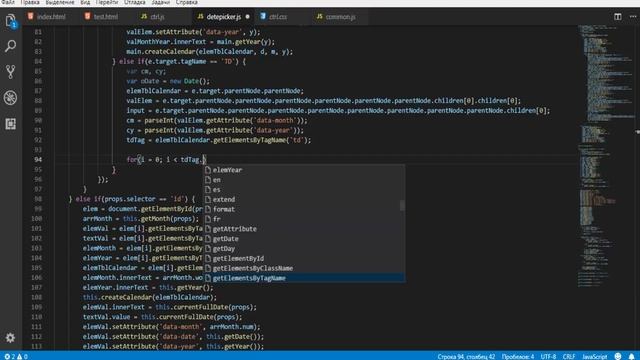
Task: Click the suggestion list scrollbar thumb
Action: pyautogui.click(x=402, y=205)
